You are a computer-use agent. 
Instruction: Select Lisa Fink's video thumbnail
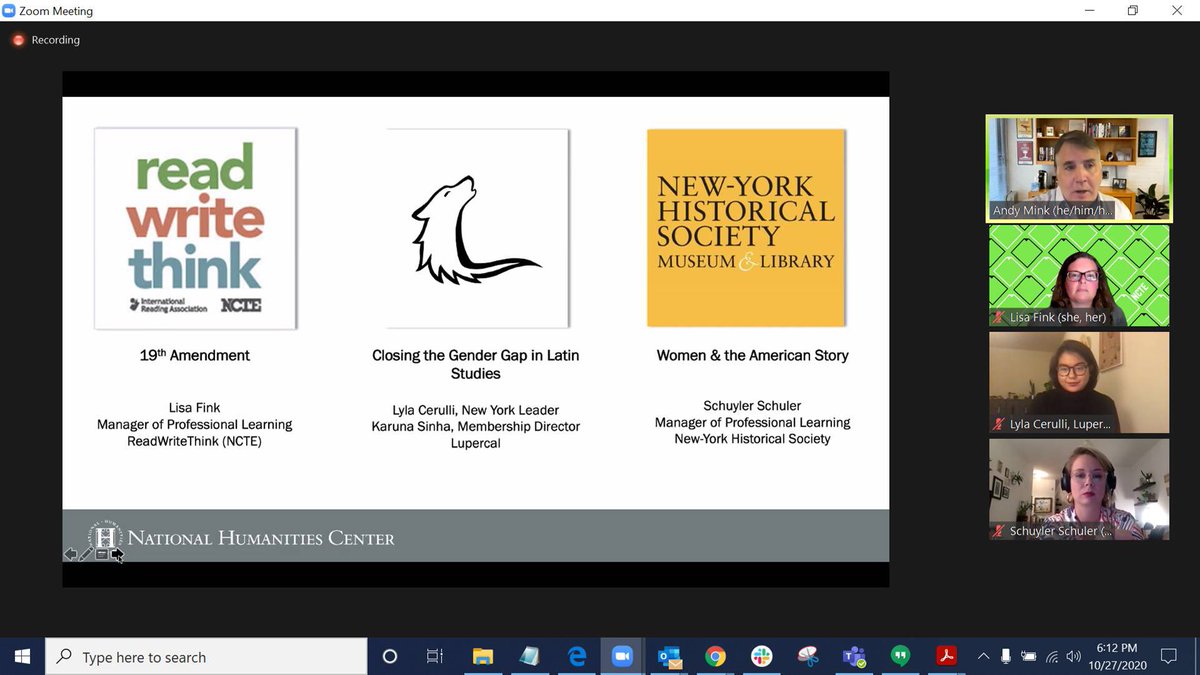pos(1079,275)
